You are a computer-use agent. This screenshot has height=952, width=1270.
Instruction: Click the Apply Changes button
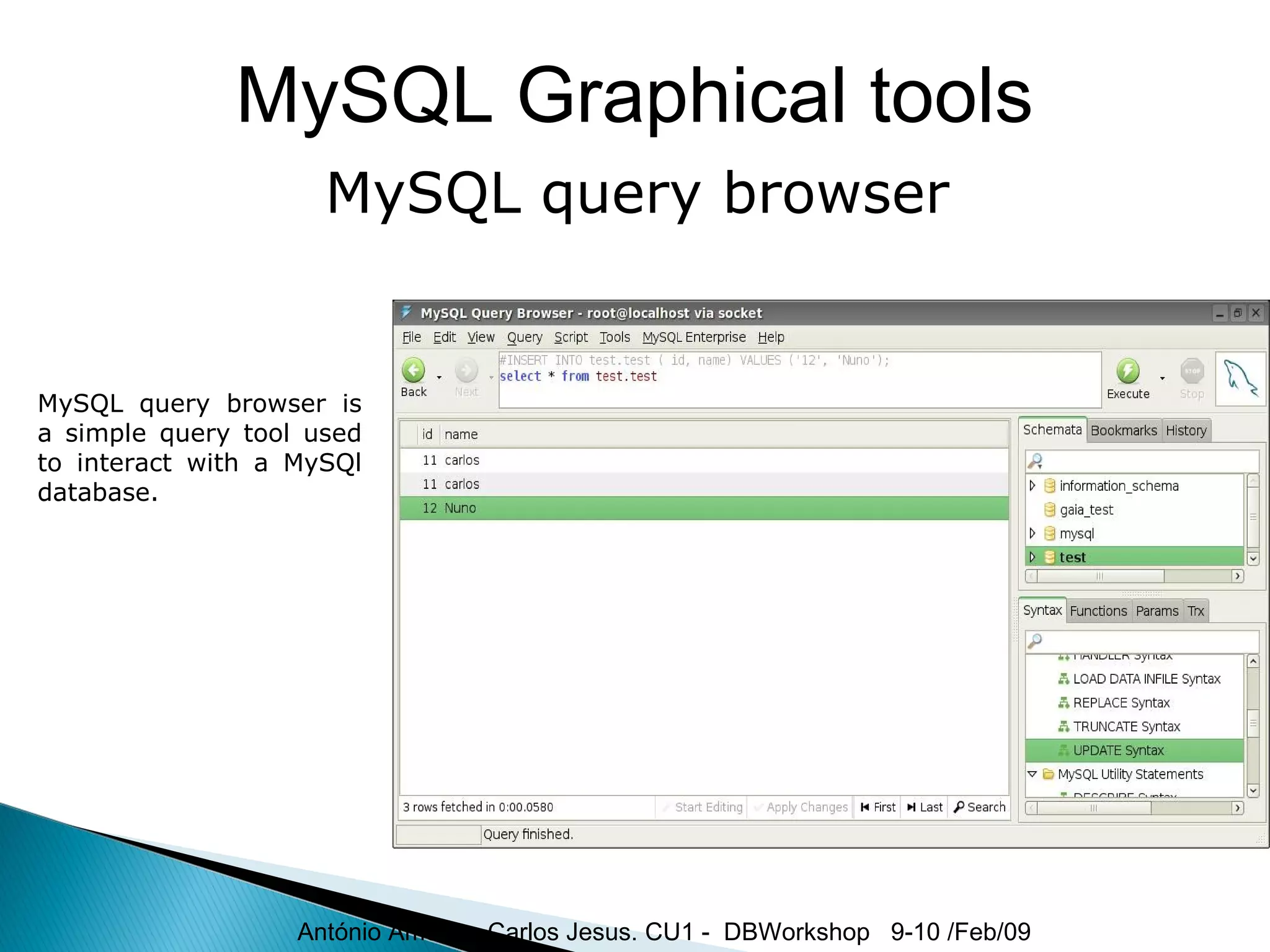(x=800, y=807)
